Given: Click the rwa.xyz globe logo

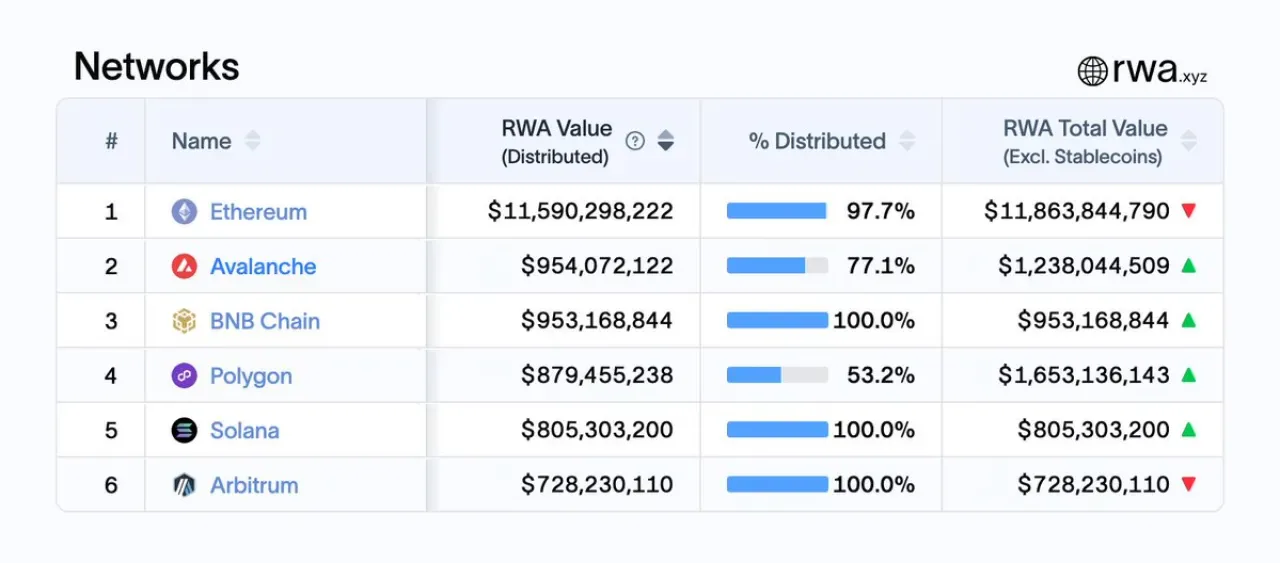Looking at the screenshot, I should [1092, 71].
